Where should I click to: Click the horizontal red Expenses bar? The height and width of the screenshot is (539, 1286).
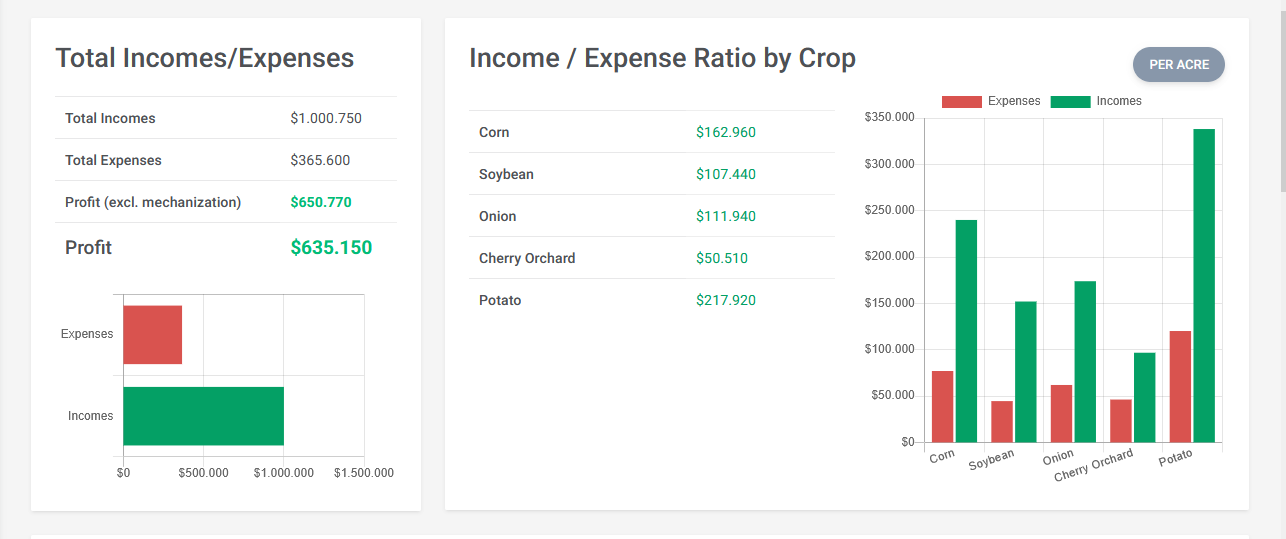point(152,335)
